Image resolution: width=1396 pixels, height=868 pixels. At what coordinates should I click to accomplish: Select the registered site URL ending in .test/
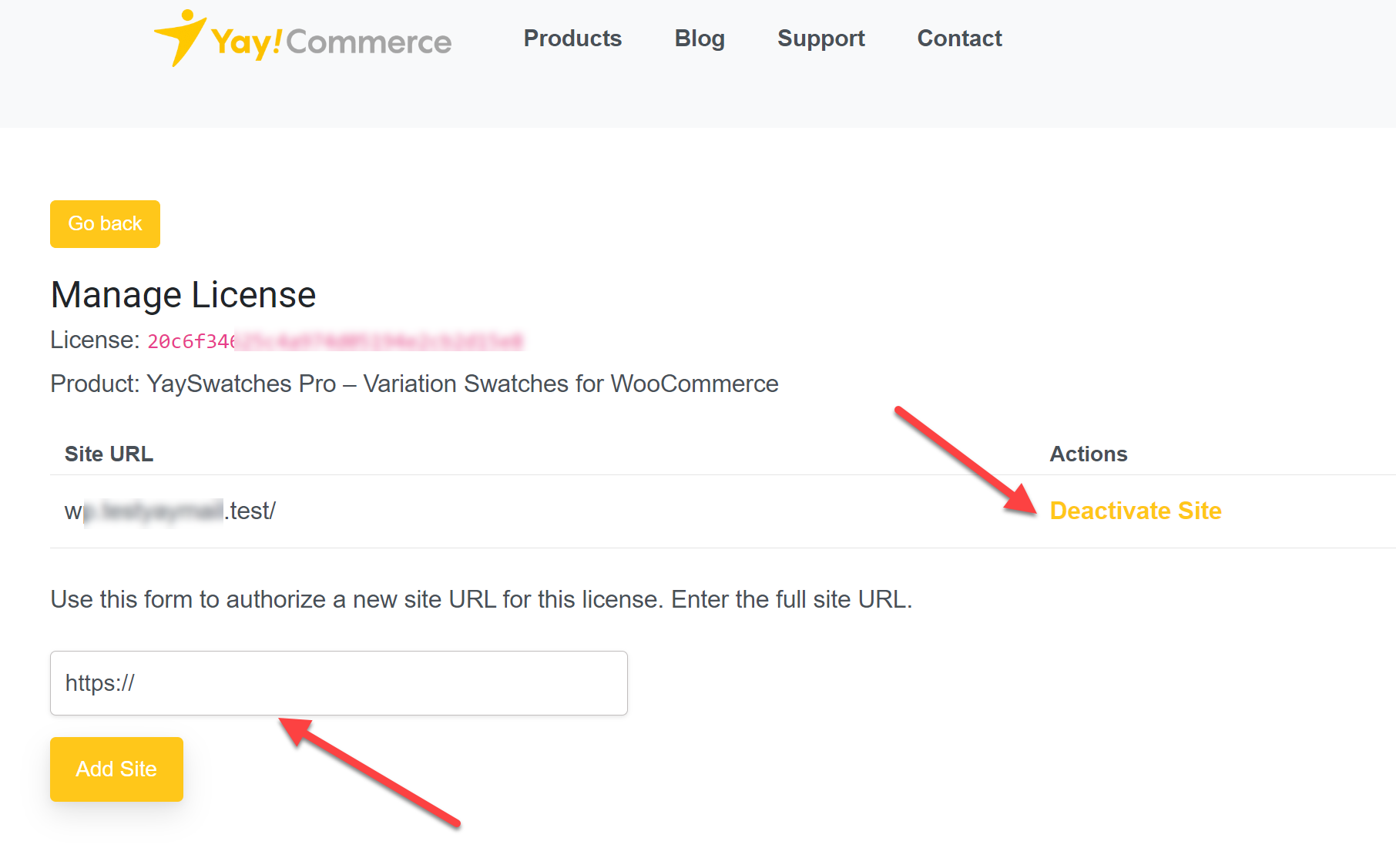[169, 511]
